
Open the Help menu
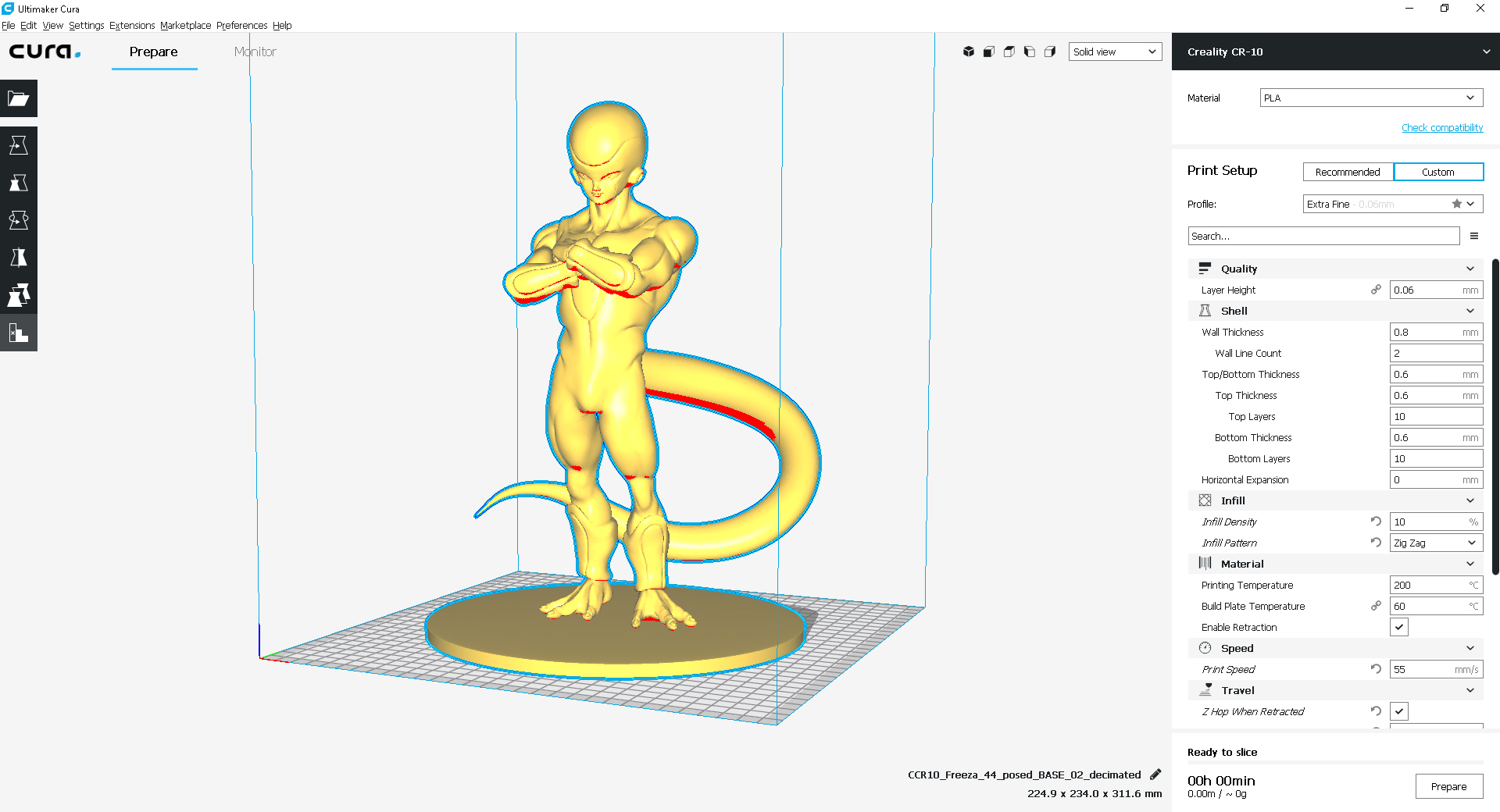282,25
